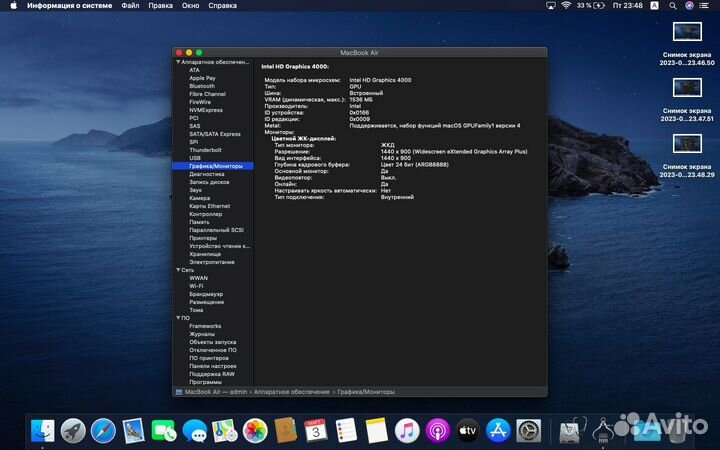Open the input source A menu

(x=655, y=6)
